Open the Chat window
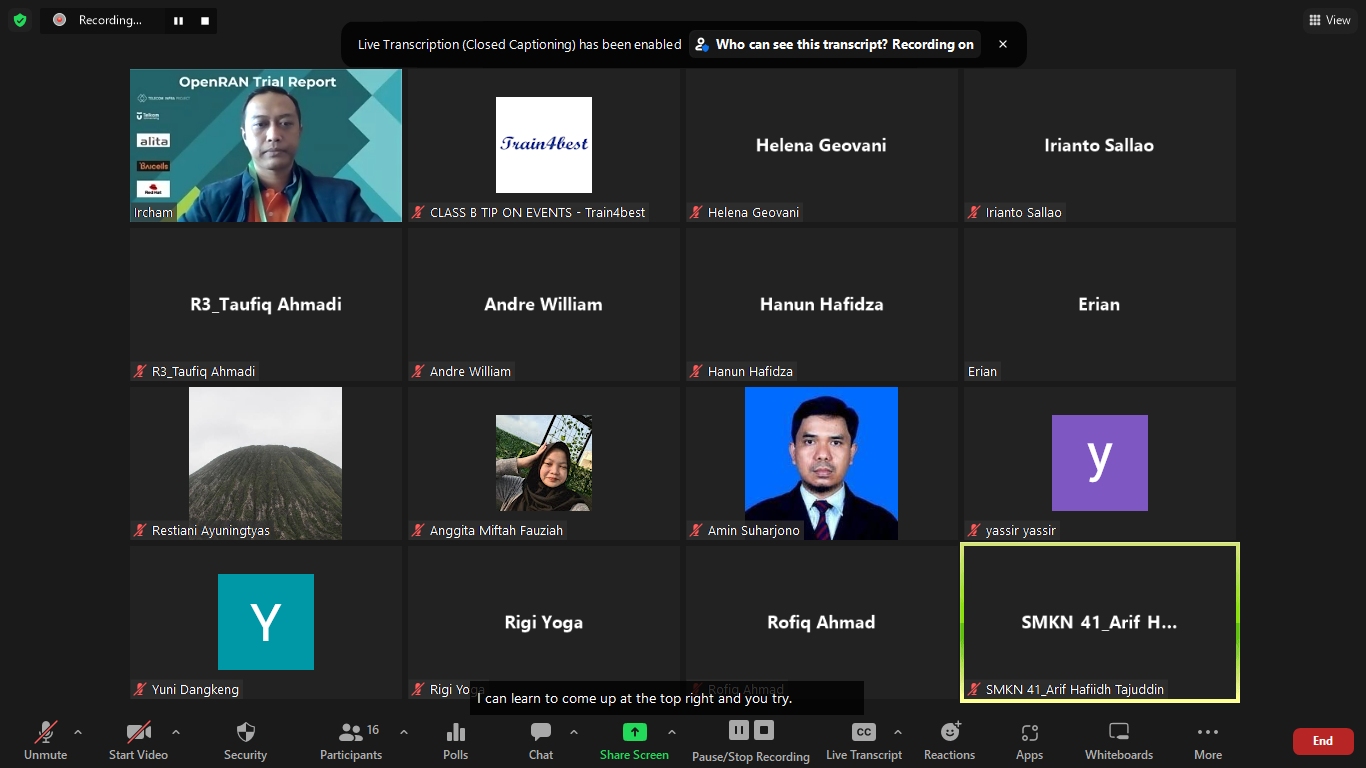Screen dimensions: 1366x768 (541, 733)
